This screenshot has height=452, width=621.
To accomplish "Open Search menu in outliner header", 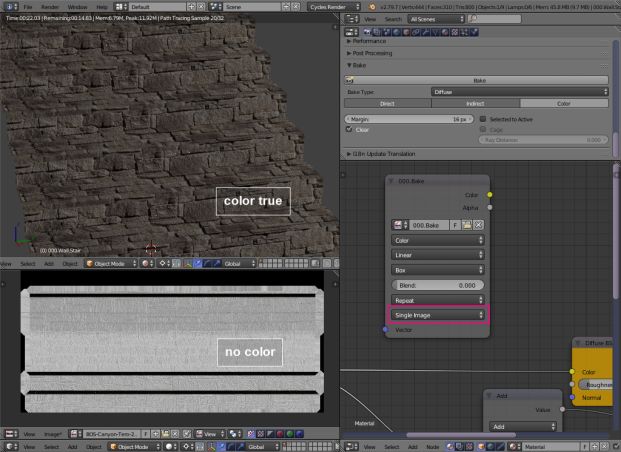I will click(x=393, y=19).
